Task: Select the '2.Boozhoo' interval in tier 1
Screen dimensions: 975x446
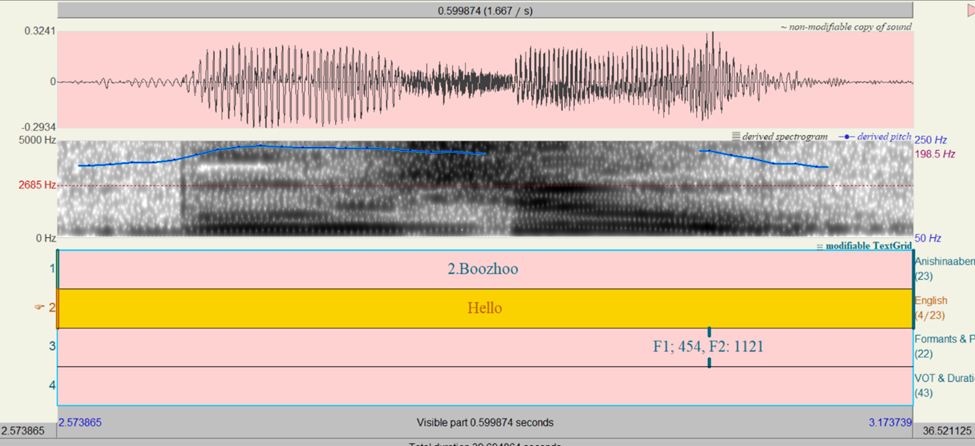Action: (484, 269)
